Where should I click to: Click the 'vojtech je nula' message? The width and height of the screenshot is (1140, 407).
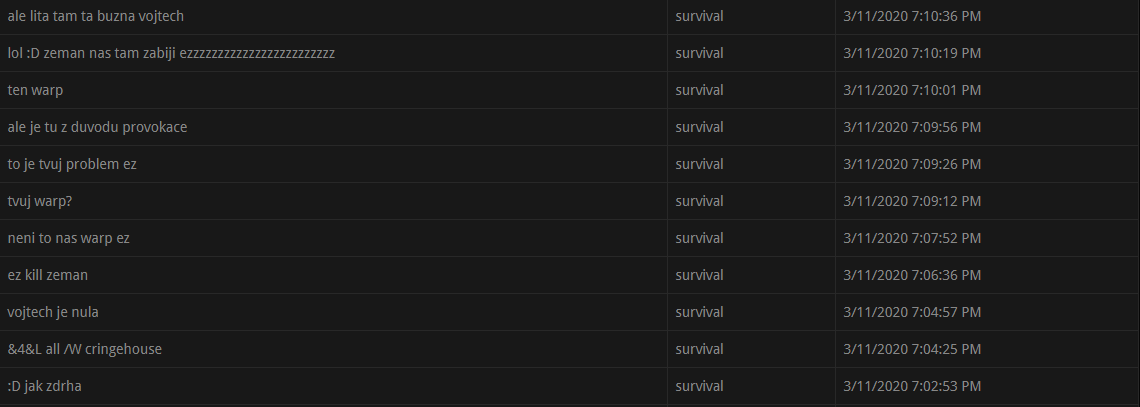(52, 313)
